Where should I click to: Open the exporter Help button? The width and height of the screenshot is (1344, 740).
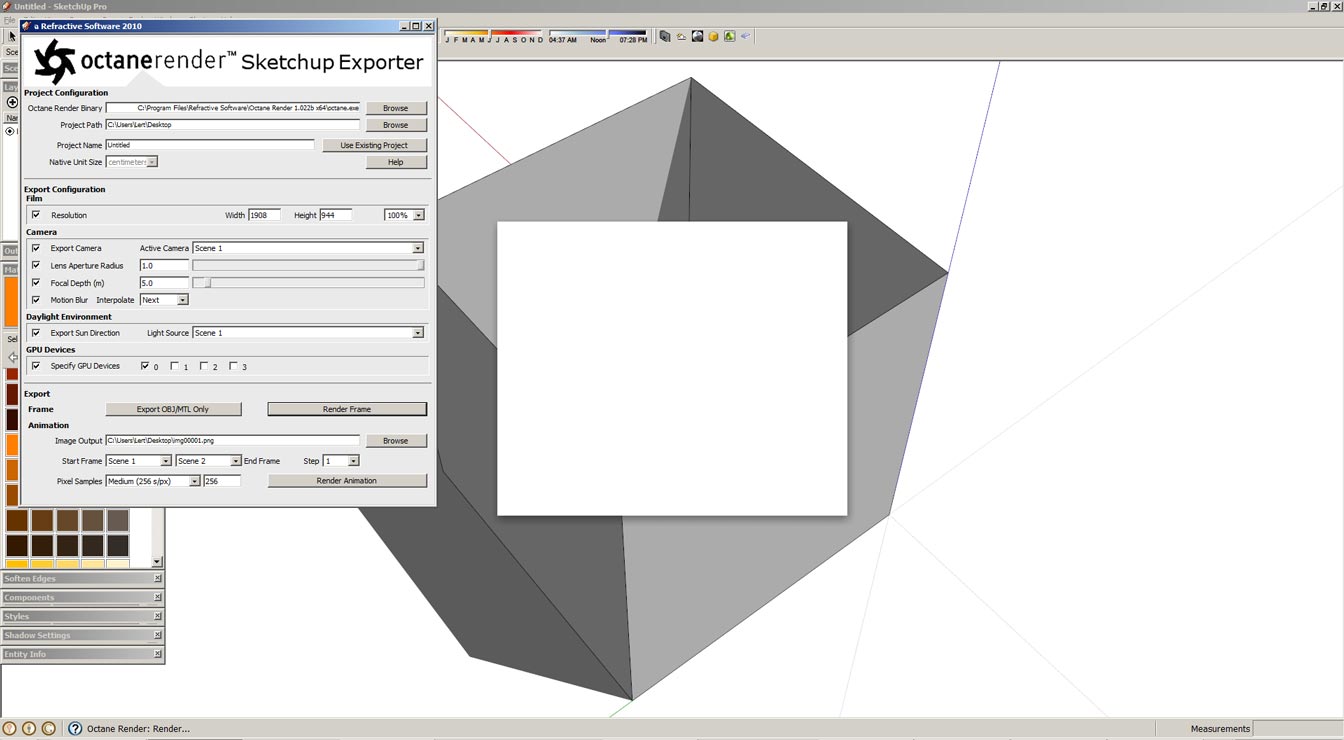pos(396,162)
